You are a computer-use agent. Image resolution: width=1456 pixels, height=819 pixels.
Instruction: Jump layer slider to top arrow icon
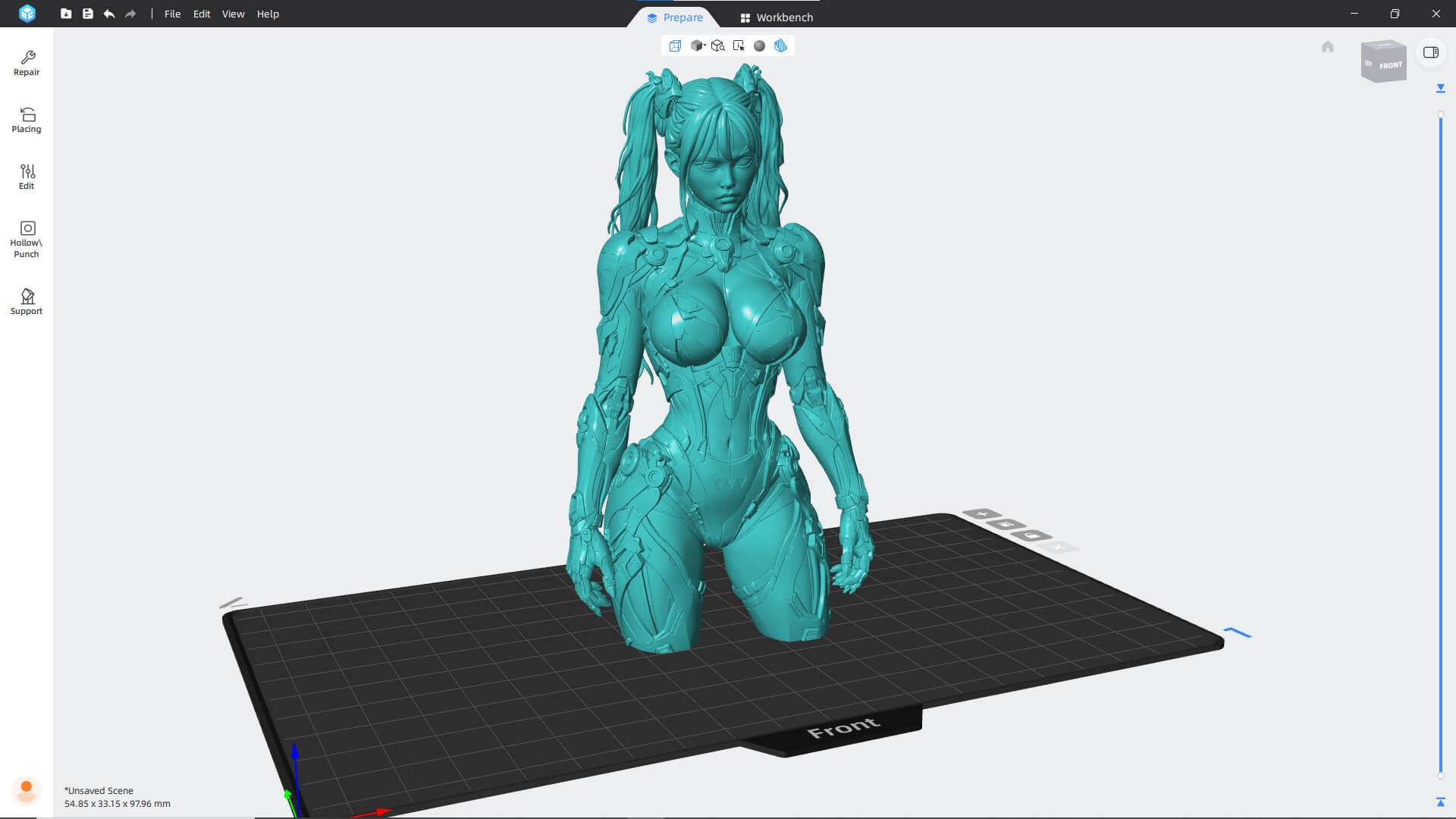pos(1441,89)
